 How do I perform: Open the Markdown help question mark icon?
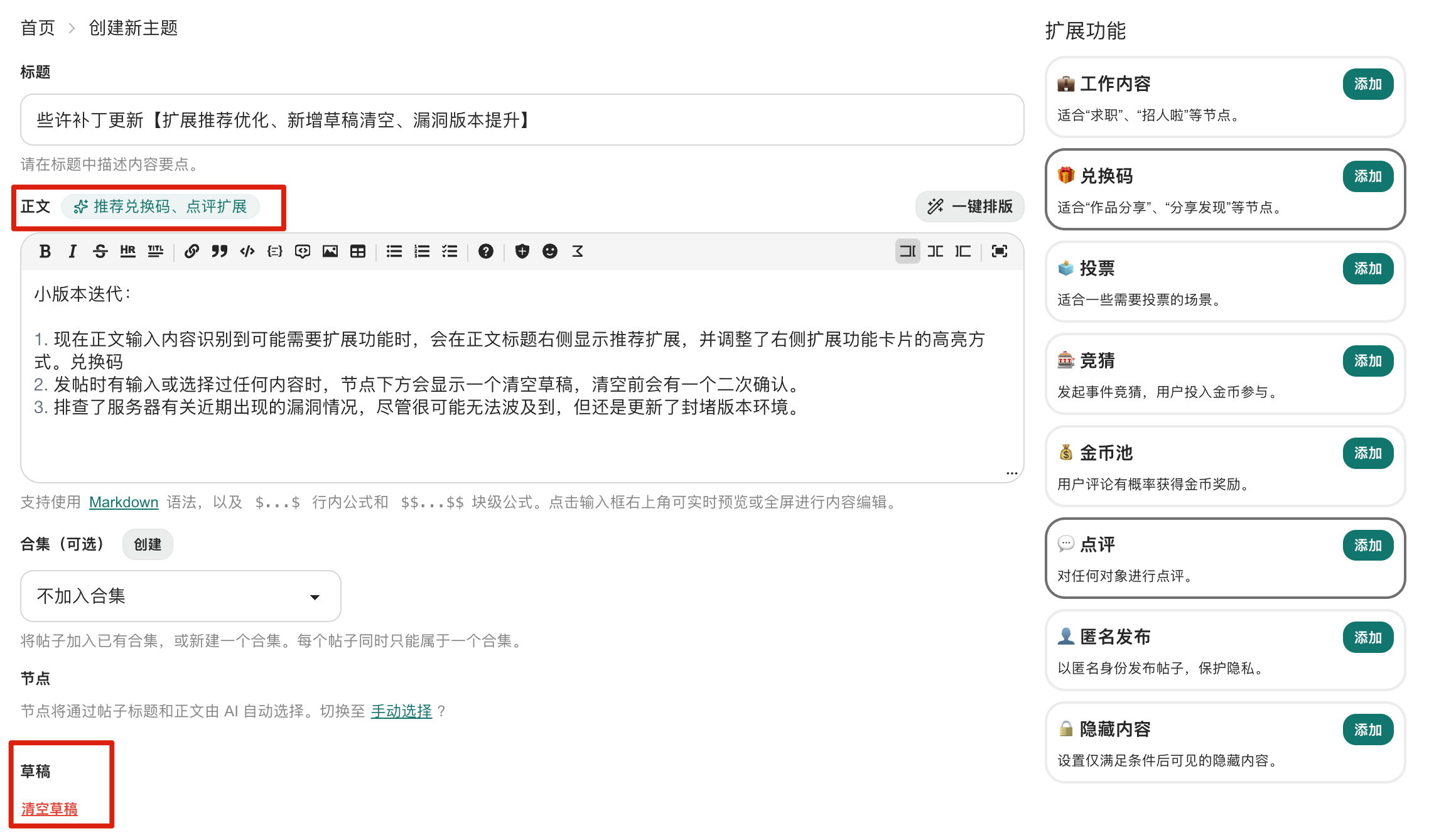(x=485, y=252)
